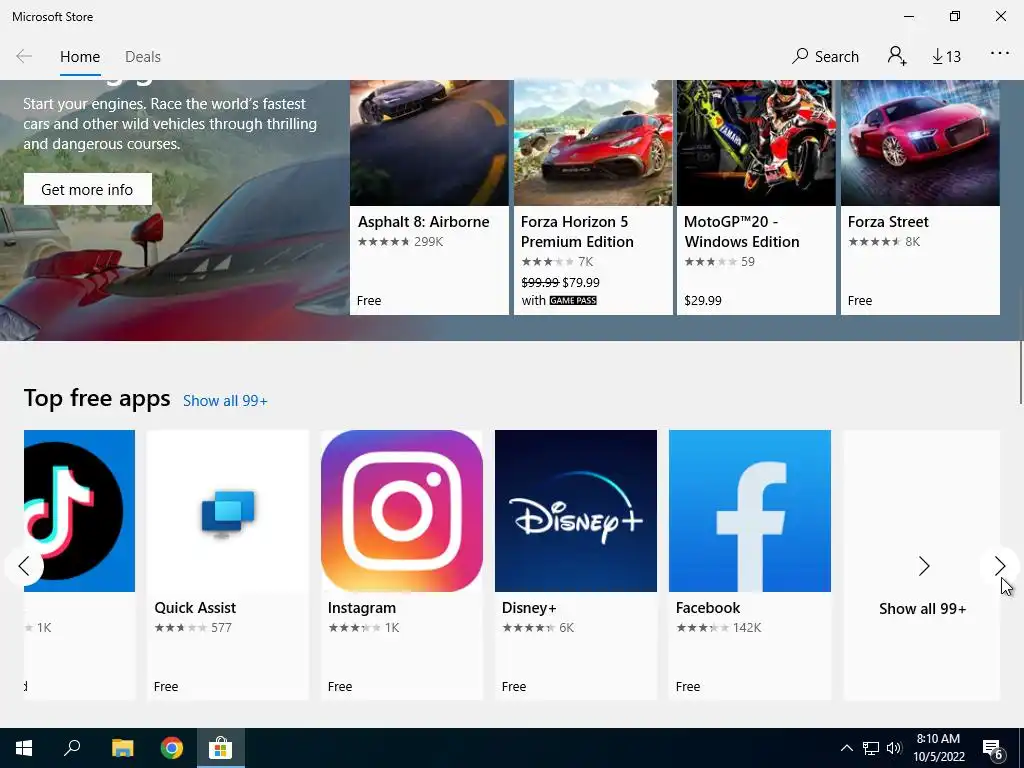Open the Quick Assist app icon
1024x768 pixels.
[x=227, y=511]
